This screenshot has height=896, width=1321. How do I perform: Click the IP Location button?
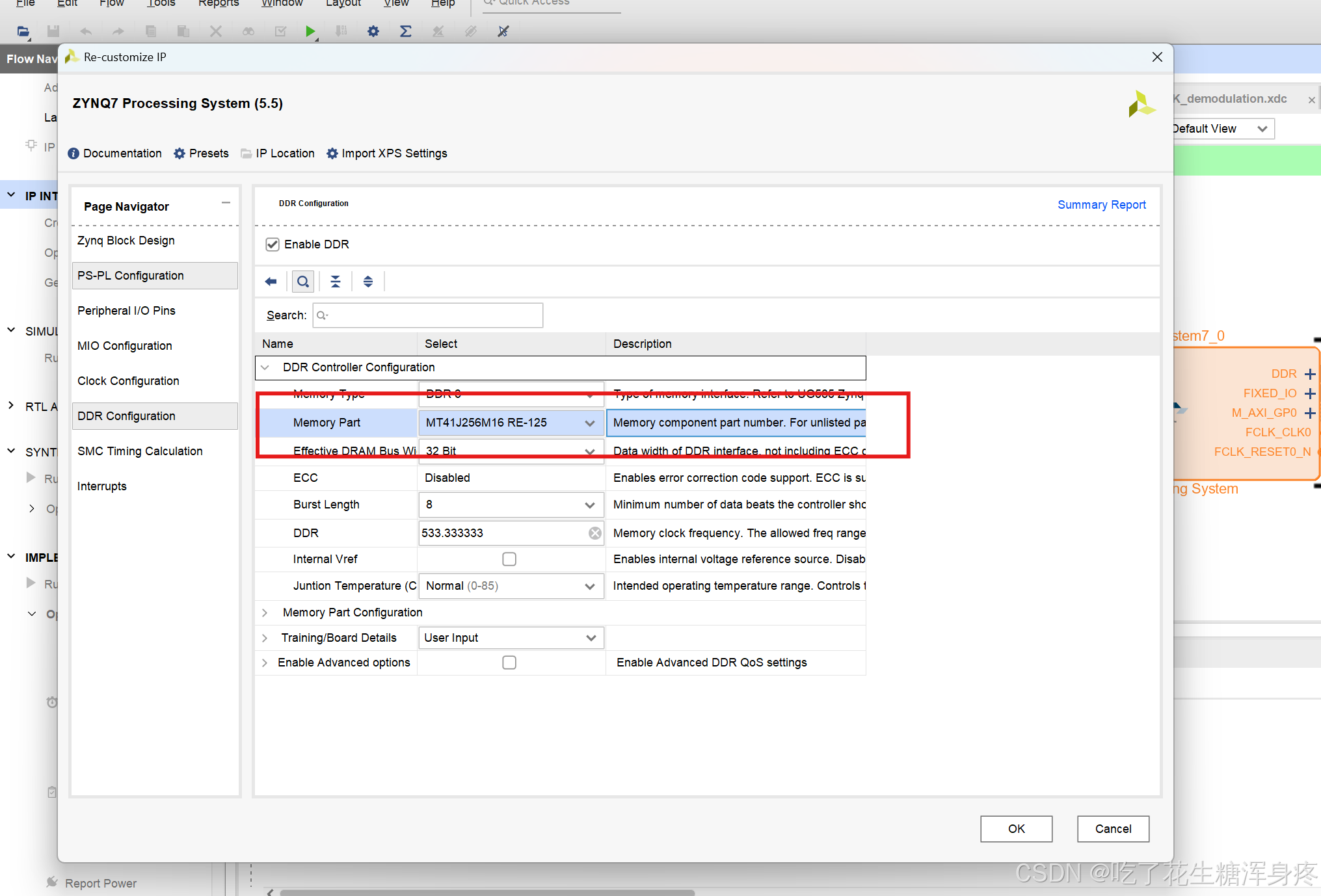click(x=277, y=153)
